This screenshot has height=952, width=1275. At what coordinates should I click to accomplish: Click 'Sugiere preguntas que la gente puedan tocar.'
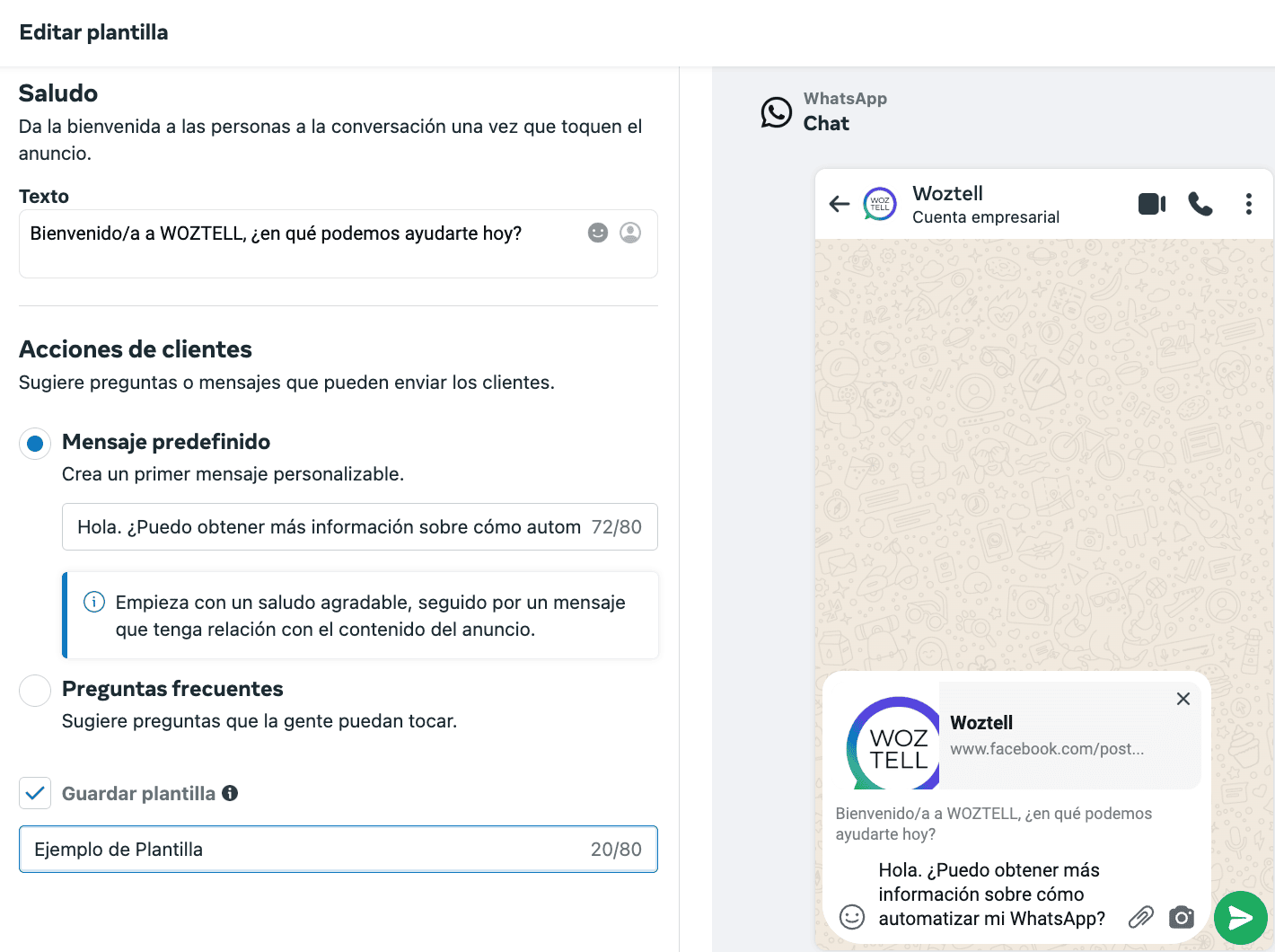click(x=259, y=721)
